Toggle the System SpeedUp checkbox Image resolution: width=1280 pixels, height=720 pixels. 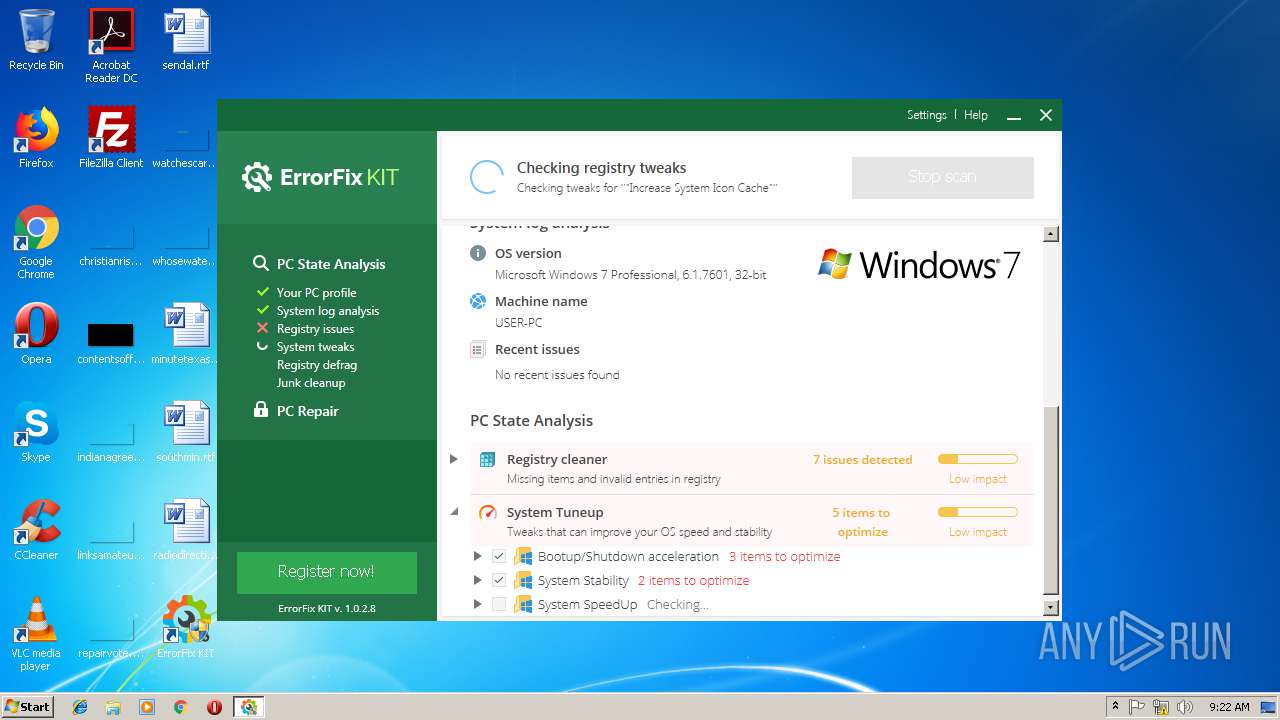point(499,604)
